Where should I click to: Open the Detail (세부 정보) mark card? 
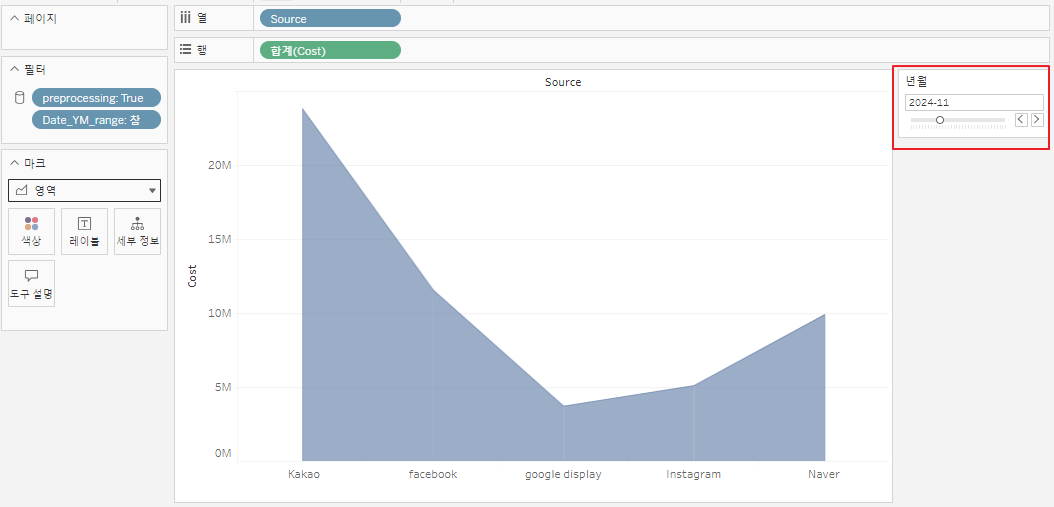click(137, 231)
